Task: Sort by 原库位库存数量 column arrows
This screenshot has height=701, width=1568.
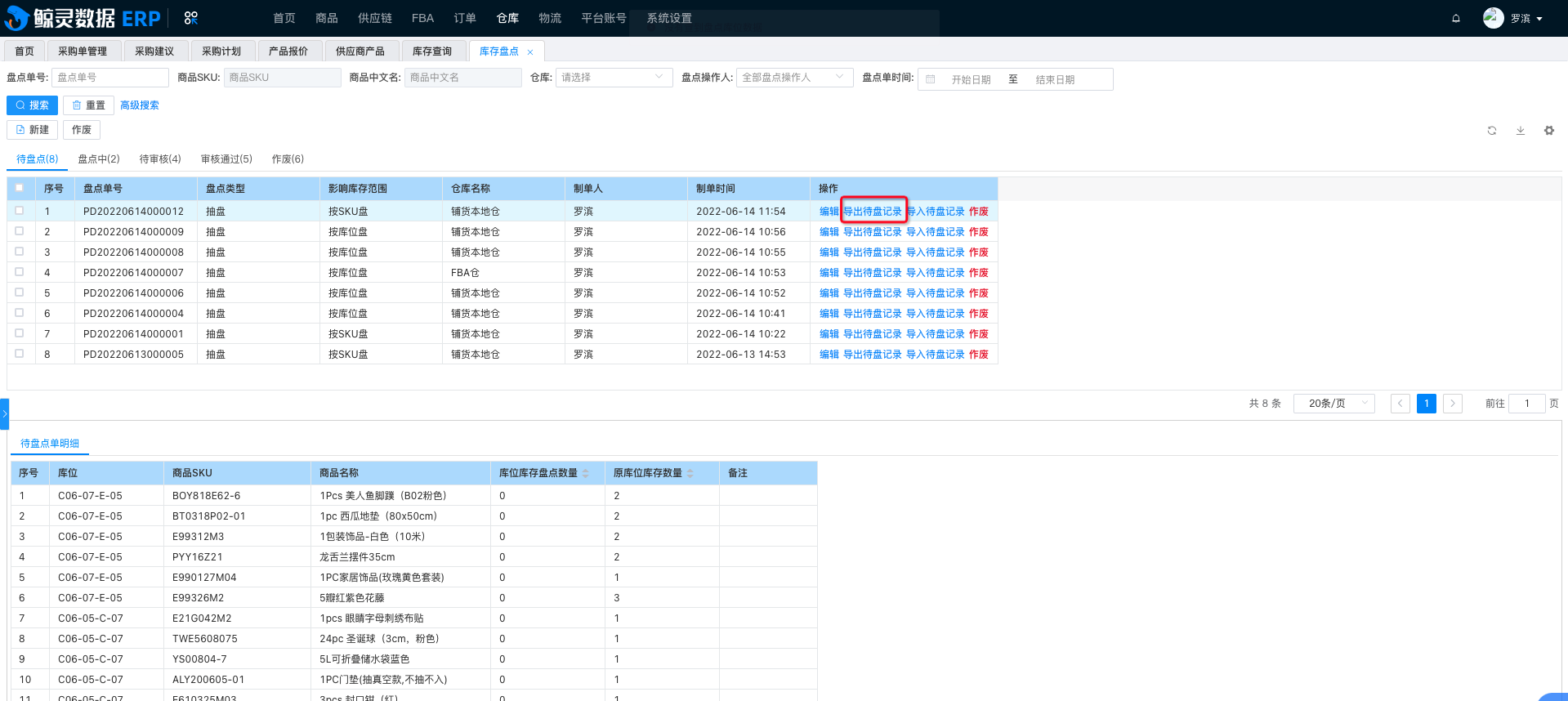Action: 690,473
